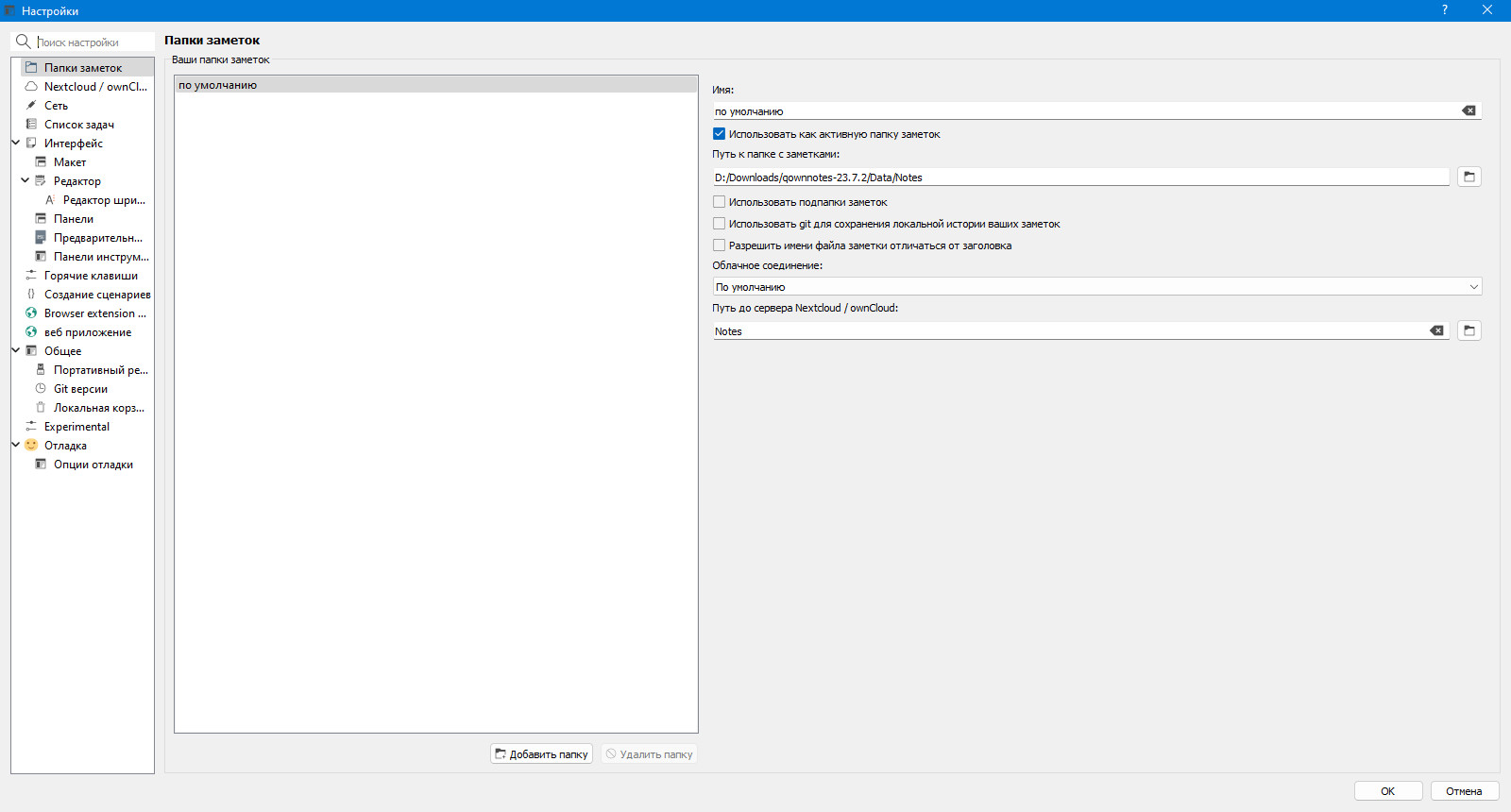Collapse the Общее tree section

[x=16, y=350]
